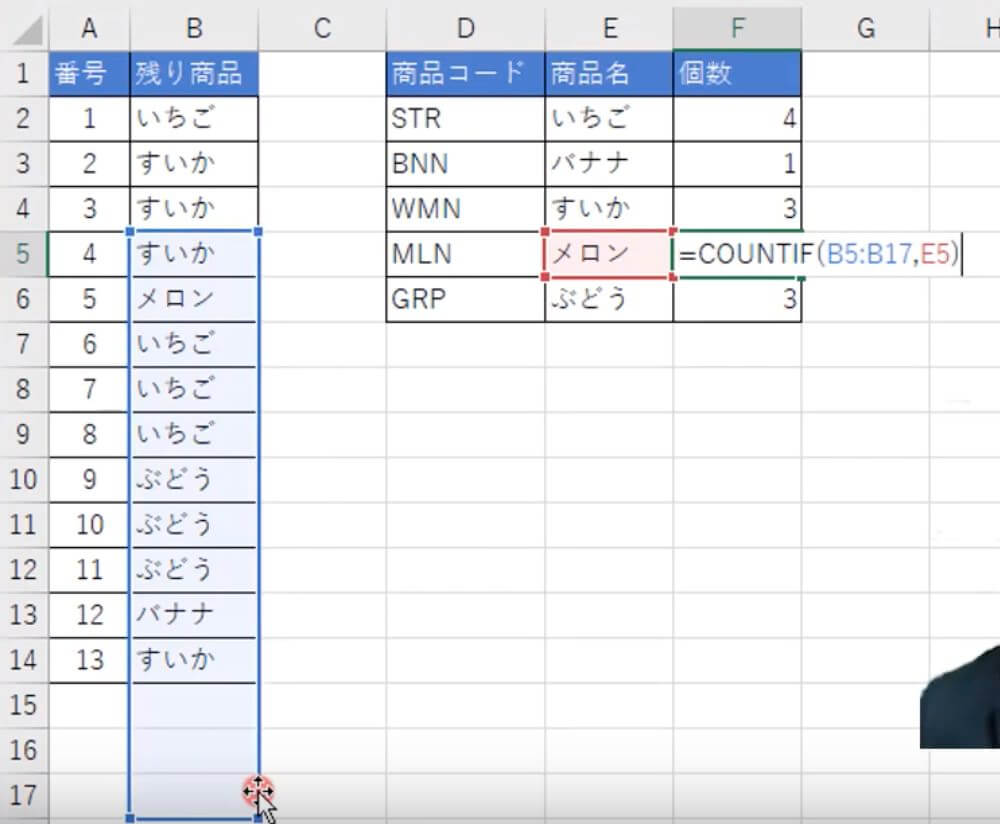Click バナナ in the 残り商品 column
Image resolution: width=1000 pixels, height=824 pixels.
[x=194, y=615]
